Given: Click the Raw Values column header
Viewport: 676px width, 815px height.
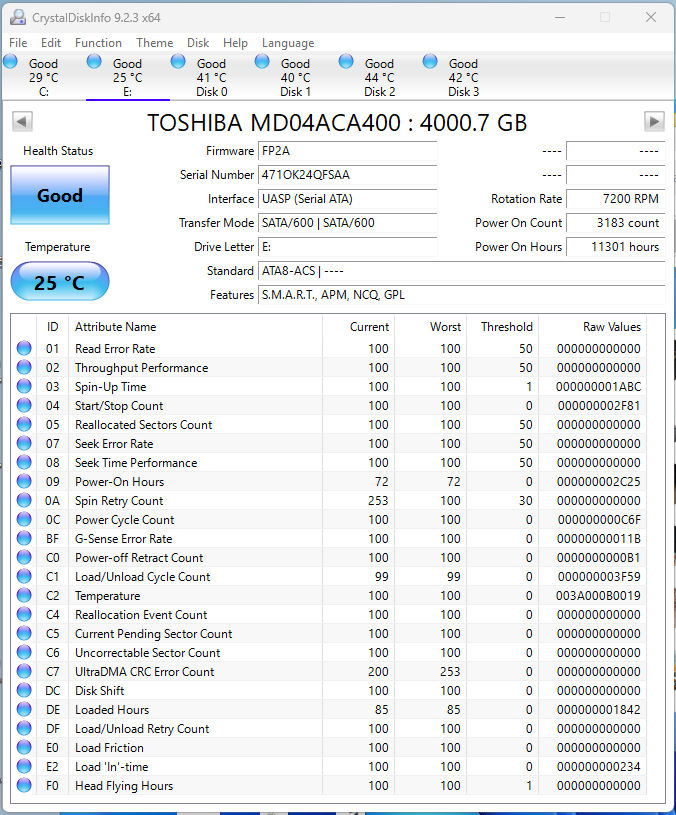Looking at the screenshot, I should (x=593, y=326).
